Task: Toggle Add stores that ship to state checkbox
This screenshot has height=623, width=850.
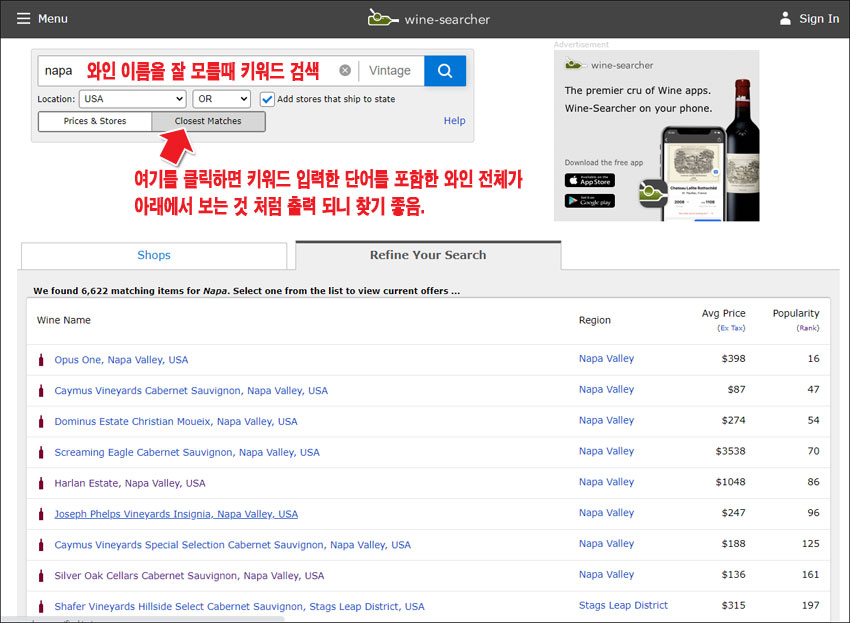Action: 267,99
